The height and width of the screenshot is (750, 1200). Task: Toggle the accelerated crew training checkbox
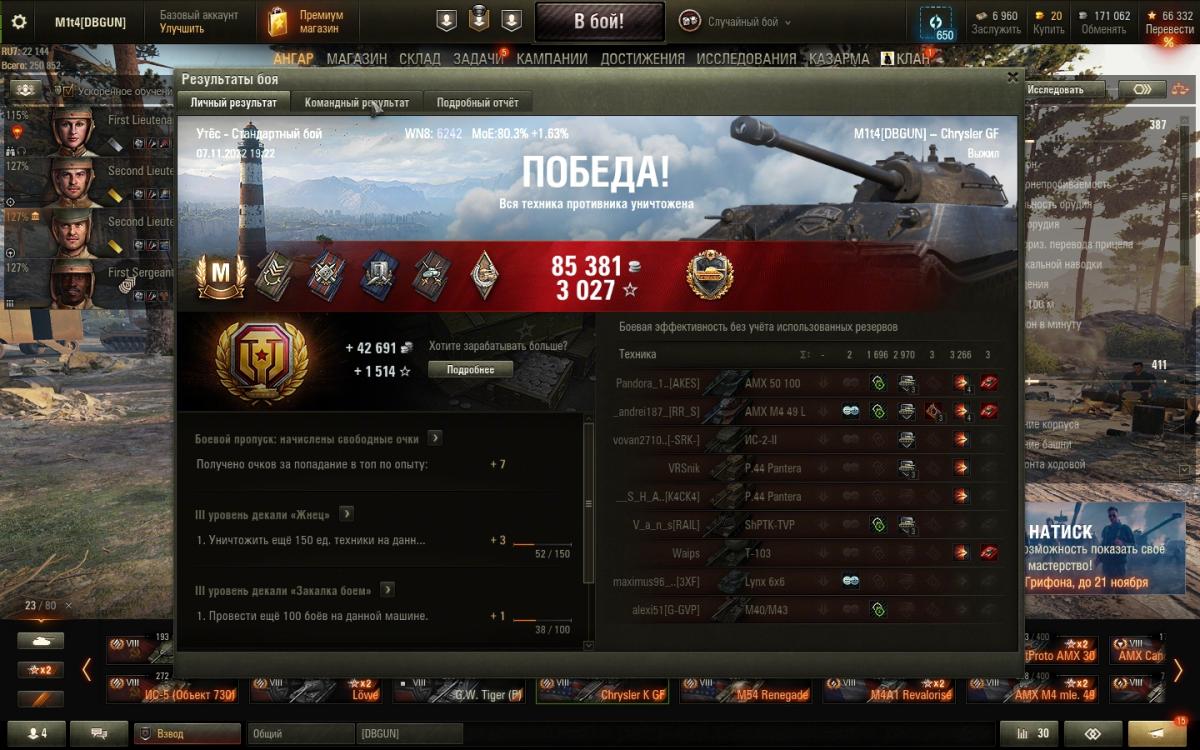[68, 90]
